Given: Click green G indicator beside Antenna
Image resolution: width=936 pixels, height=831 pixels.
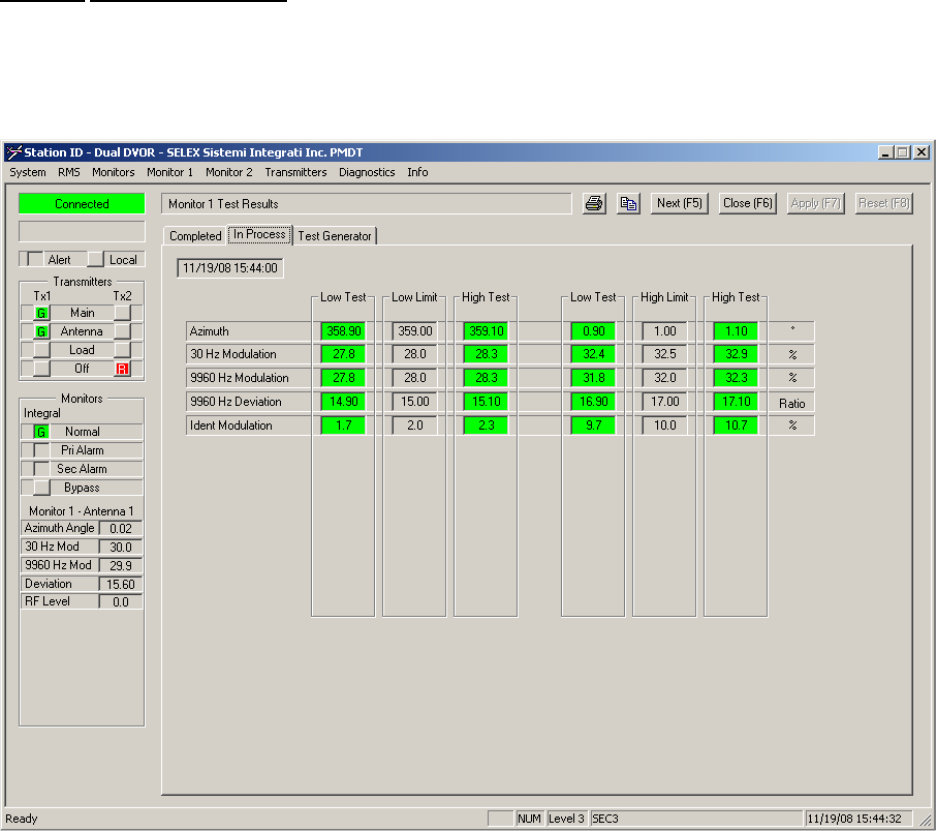Looking at the screenshot, I should pos(42,332).
